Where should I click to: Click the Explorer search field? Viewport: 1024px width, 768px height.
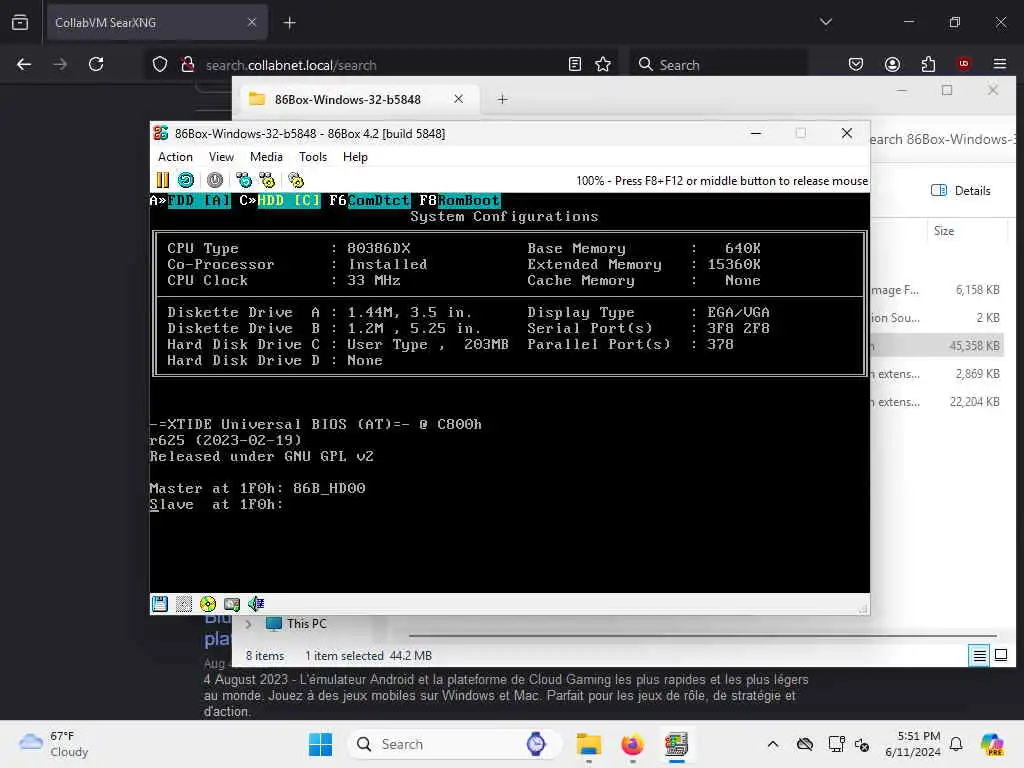pos(940,139)
